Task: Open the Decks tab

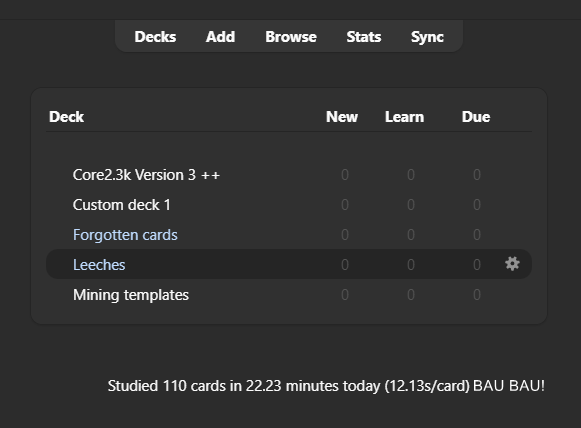Action: tap(155, 37)
